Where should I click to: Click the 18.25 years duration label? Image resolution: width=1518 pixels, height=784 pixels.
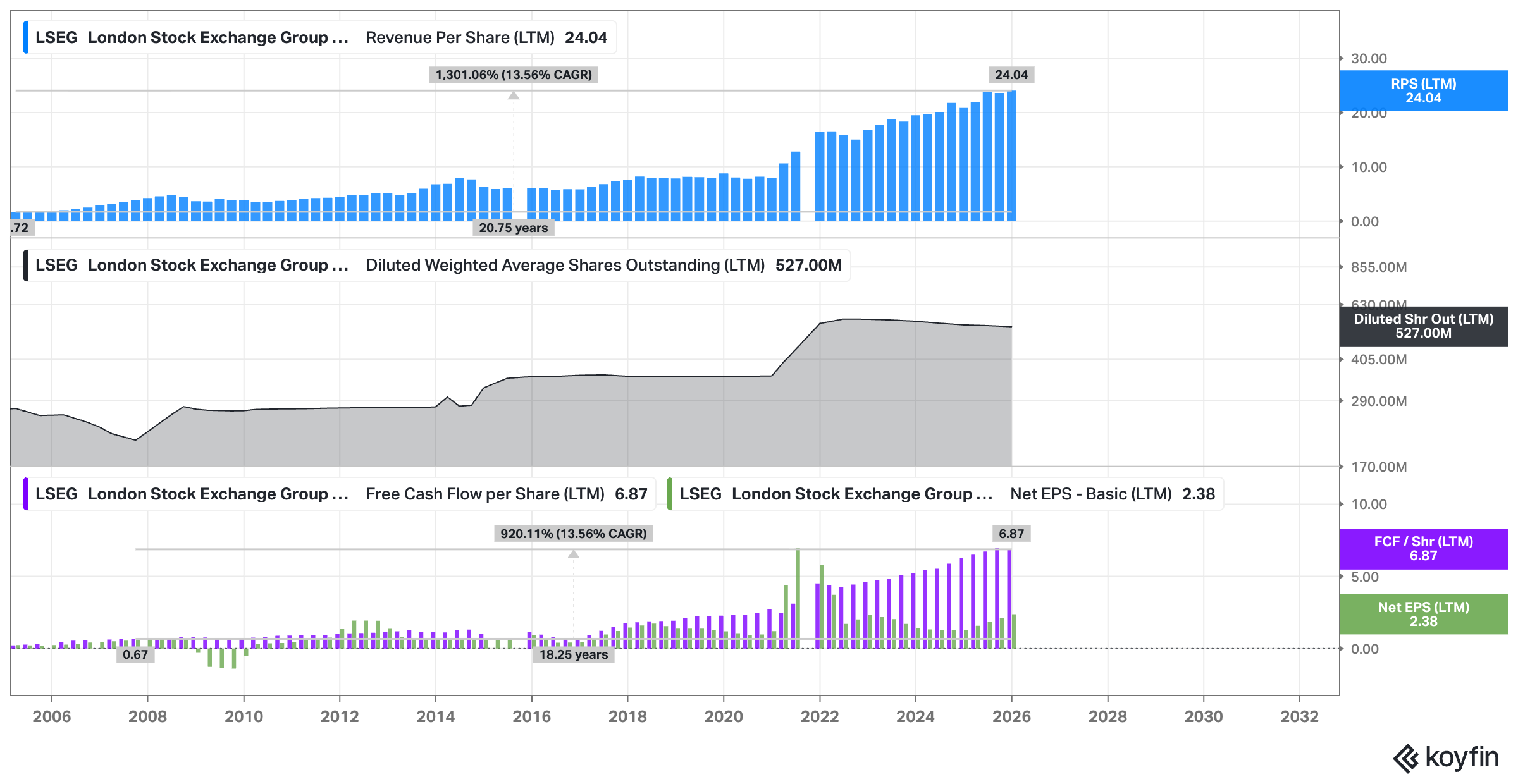click(x=573, y=654)
